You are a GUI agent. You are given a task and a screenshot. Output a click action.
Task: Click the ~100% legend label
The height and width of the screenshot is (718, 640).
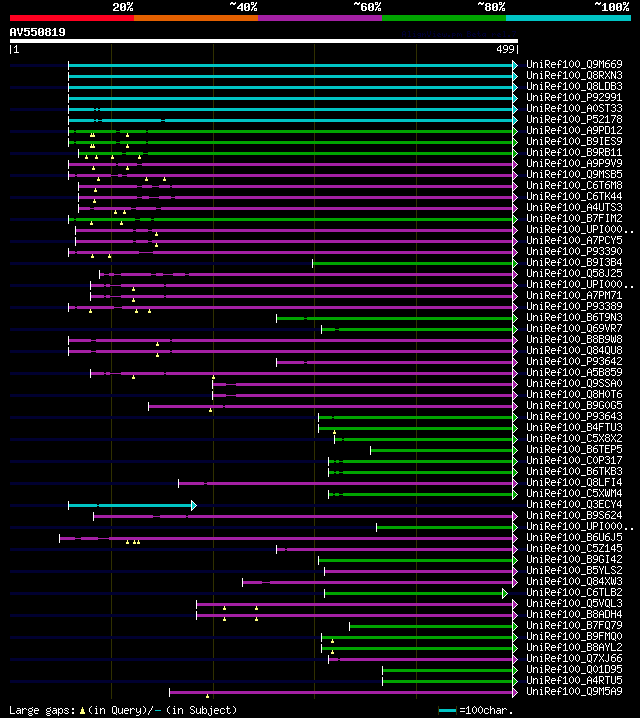point(612,7)
